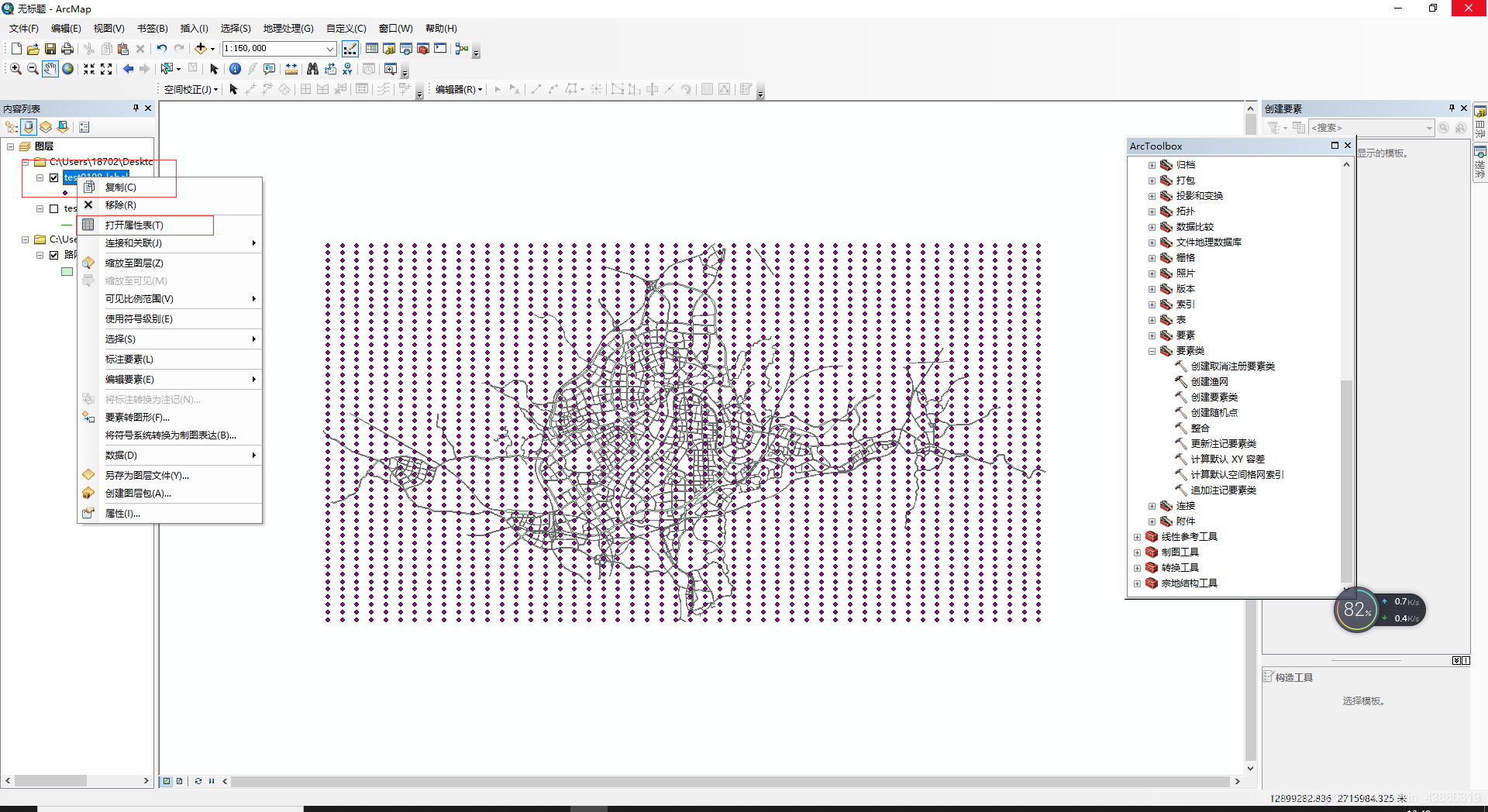1488x812 pixels.
Task: Click the Fixed Zoom Out arrows icon
Action: click(x=106, y=69)
